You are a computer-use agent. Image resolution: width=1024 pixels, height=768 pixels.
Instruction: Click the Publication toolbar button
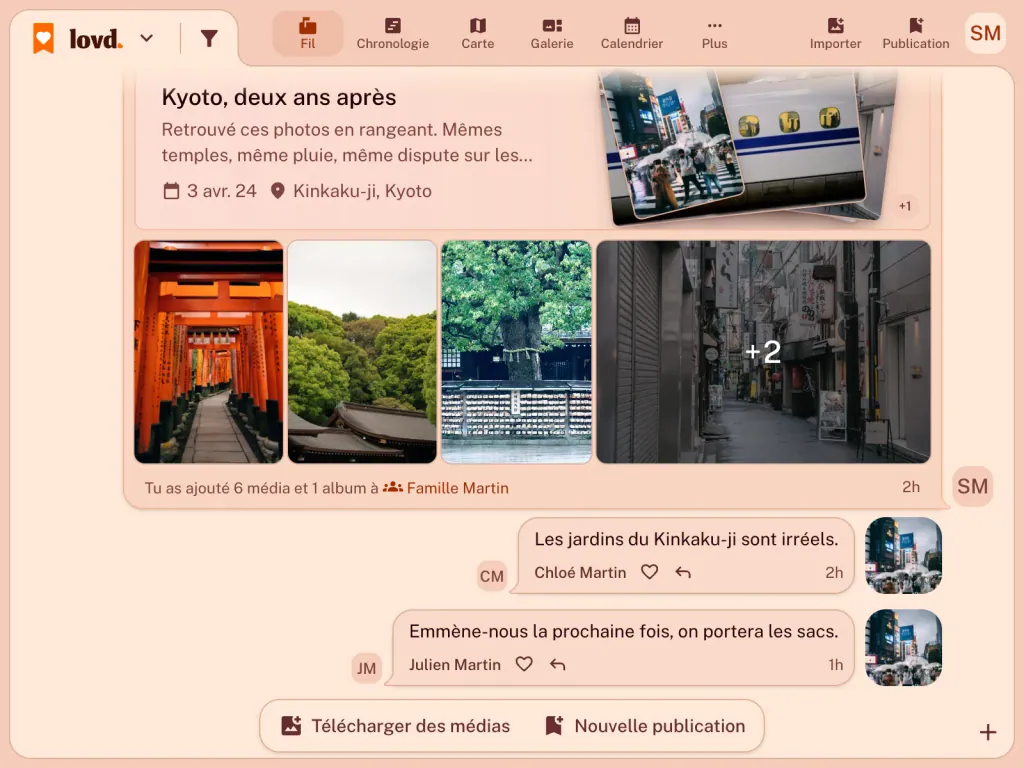pyautogui.click(x=916, y=34)
